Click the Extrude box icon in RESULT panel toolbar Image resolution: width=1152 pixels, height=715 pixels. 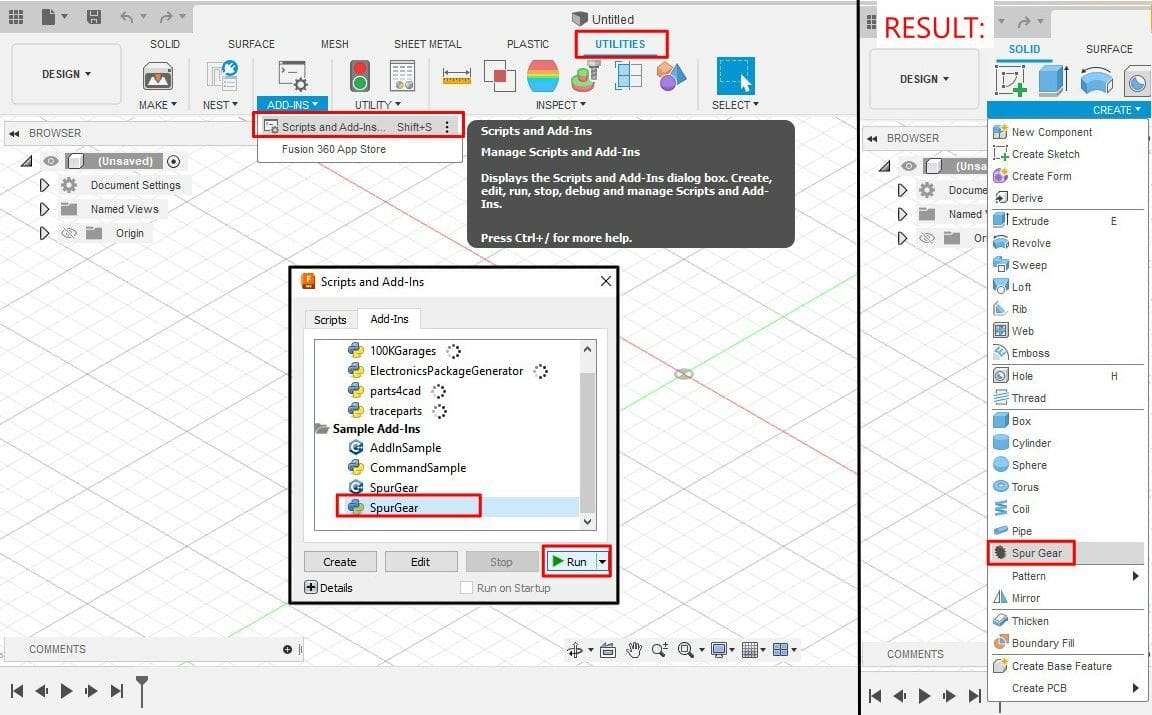[x=1054, y=80]
